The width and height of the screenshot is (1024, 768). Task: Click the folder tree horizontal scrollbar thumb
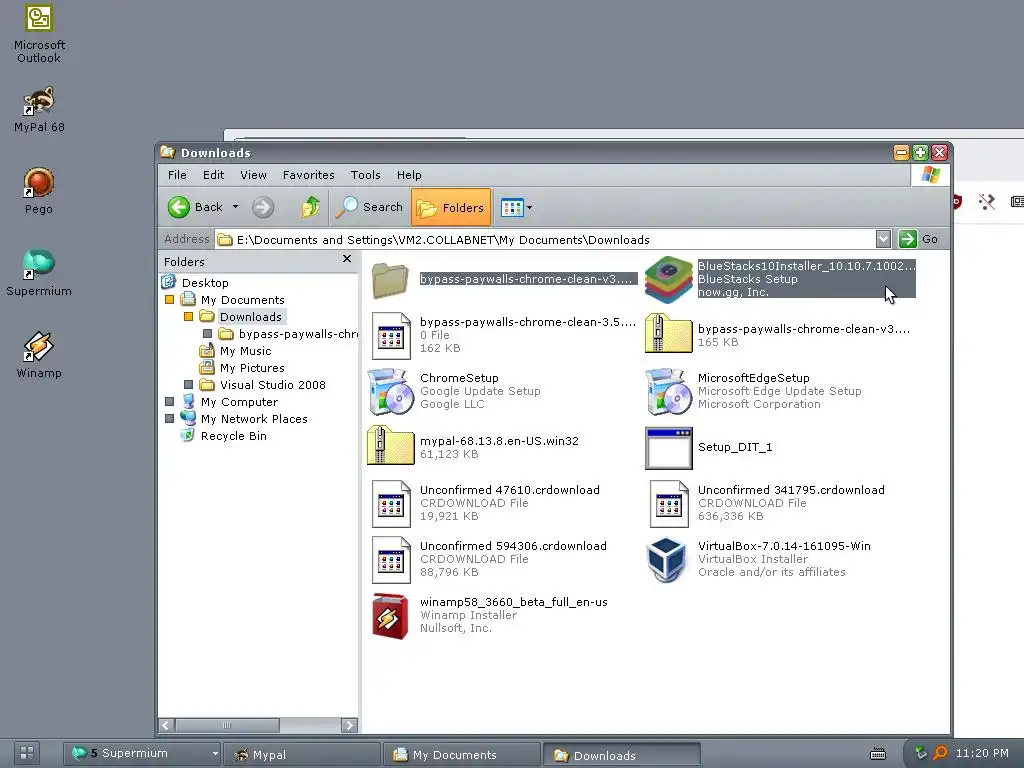click(227, 725)
